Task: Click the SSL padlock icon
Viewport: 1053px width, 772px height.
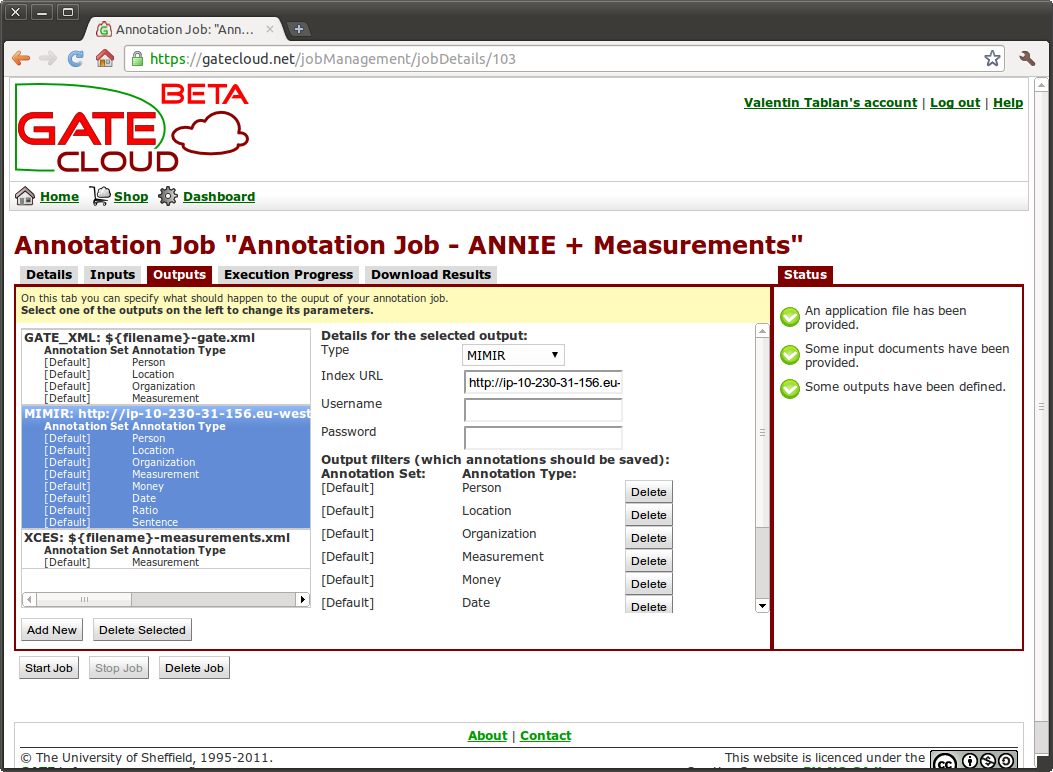Action: (x=137, y=58)
